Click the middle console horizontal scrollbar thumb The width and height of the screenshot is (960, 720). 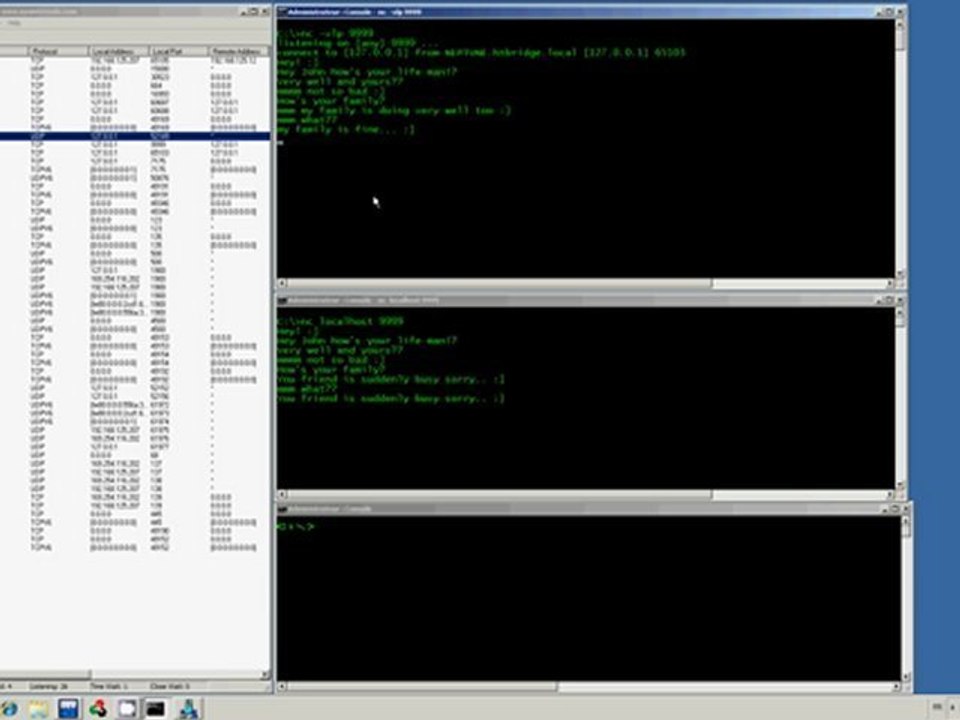499,495
